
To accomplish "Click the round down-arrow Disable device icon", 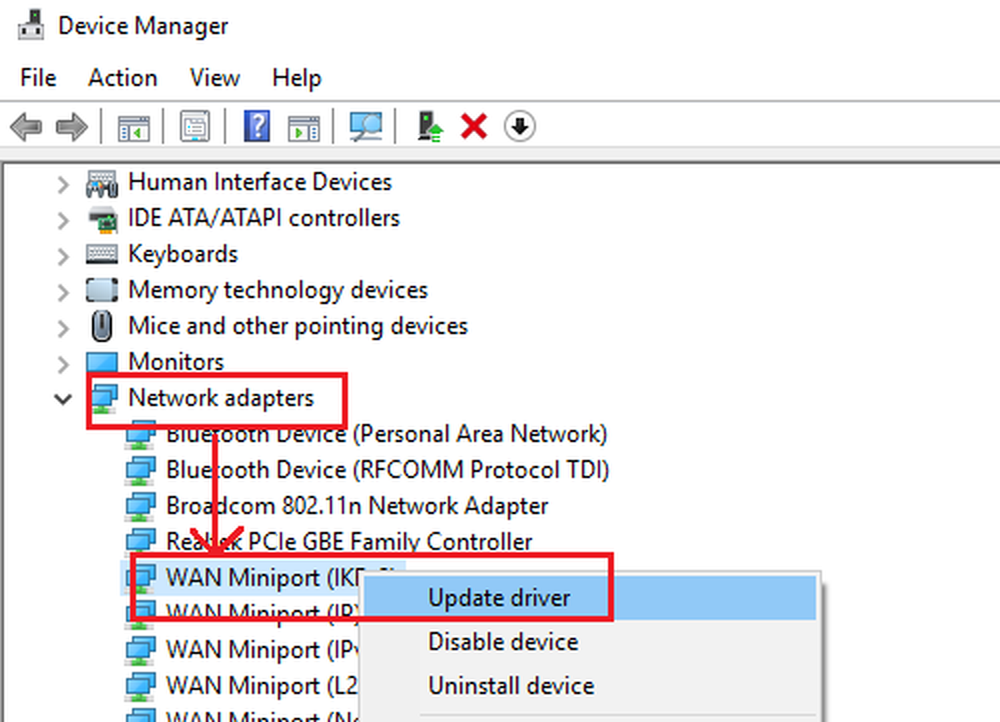I will tap(519, 127).
